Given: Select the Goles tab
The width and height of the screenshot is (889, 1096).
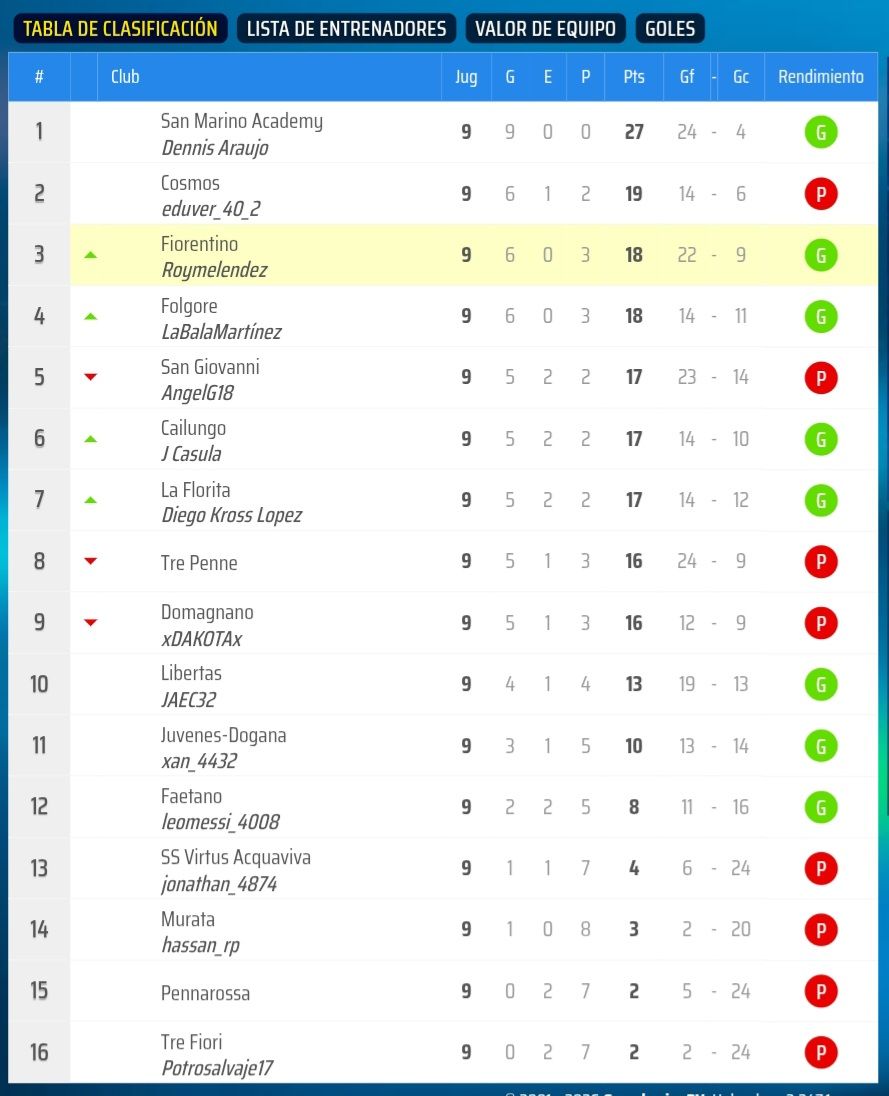Looking at the screenshot, I should 670,29.
